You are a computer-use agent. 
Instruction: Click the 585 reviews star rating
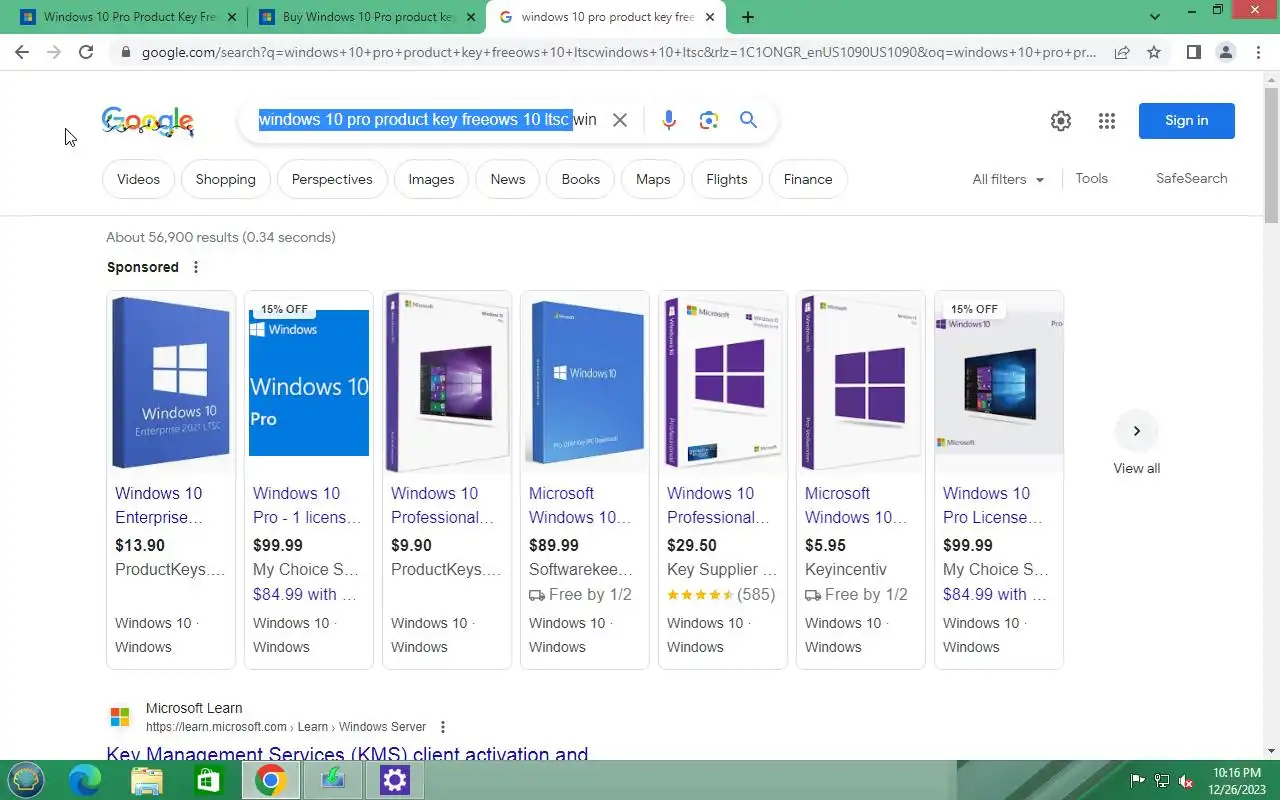721,594
